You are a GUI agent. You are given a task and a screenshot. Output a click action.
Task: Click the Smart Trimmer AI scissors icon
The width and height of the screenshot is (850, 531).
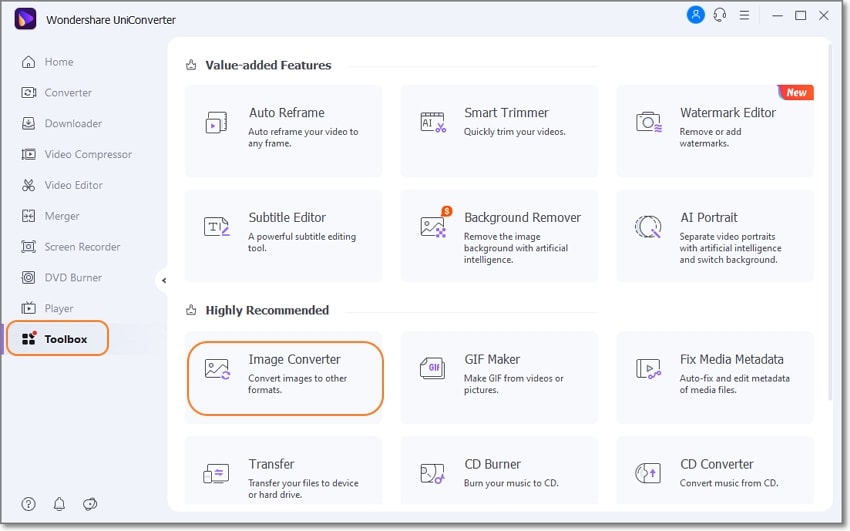click(433, 122)
